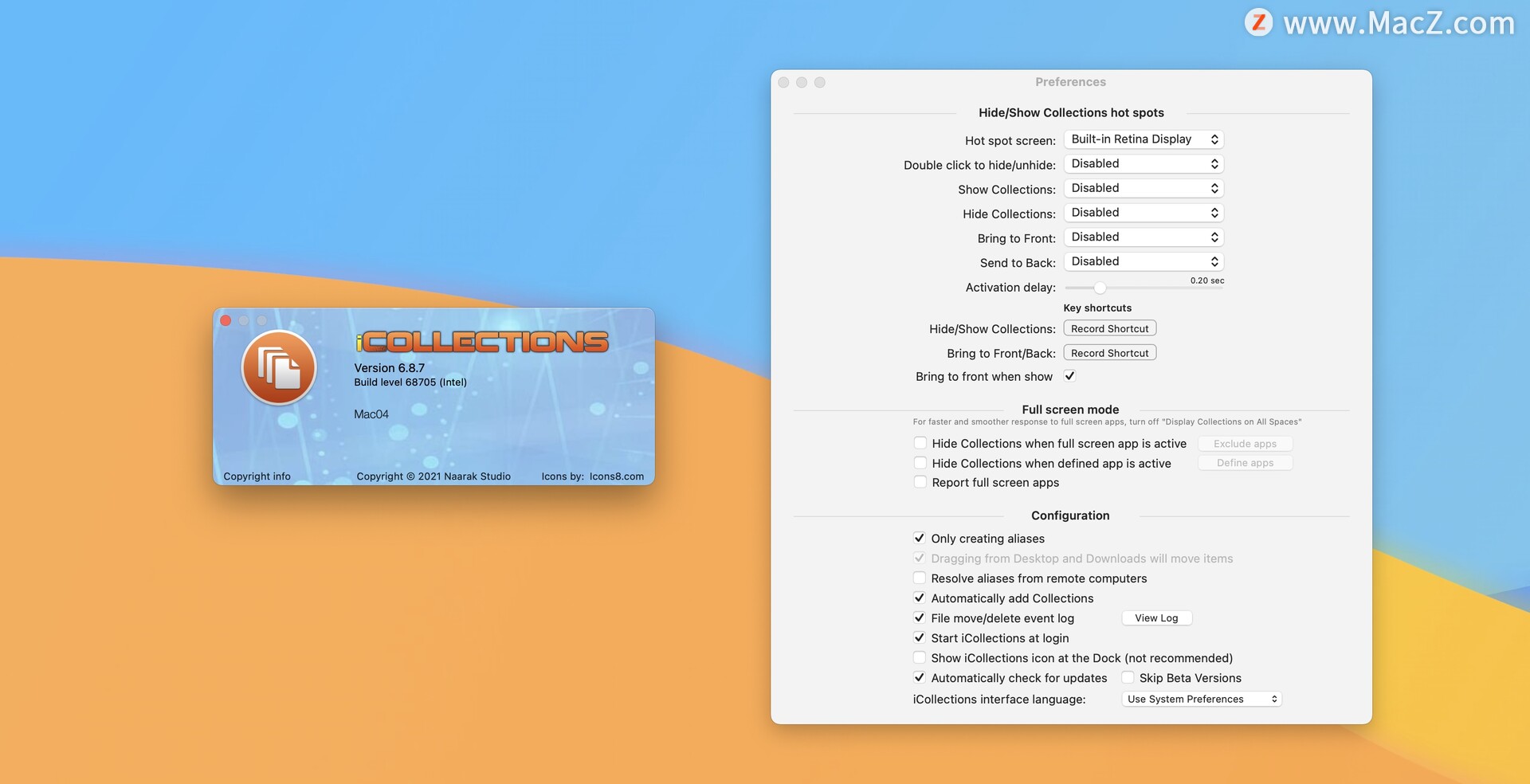Click Copyright info link in About window
Screen dimensions: 1530x784
point(257,476)
